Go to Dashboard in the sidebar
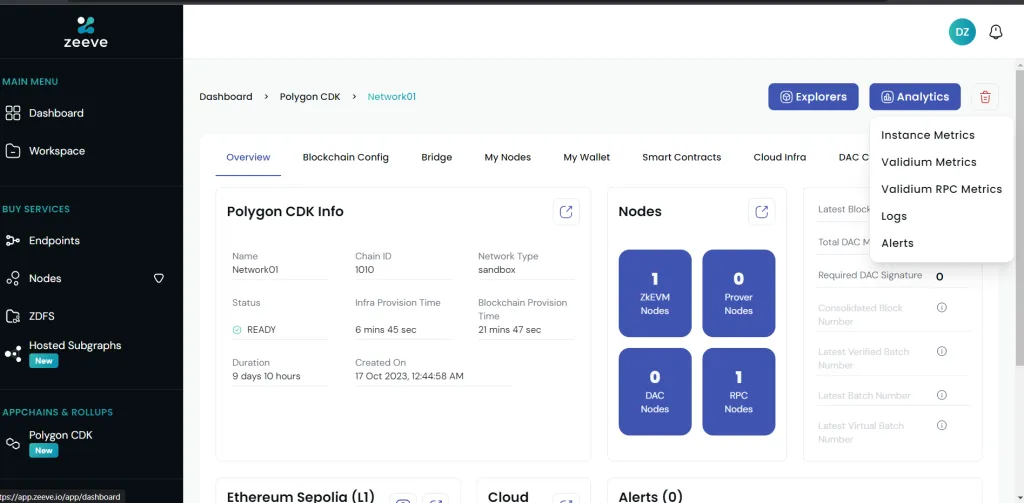Image resolution: width=1024 pixels, height=503 pixels. point(56,113)
